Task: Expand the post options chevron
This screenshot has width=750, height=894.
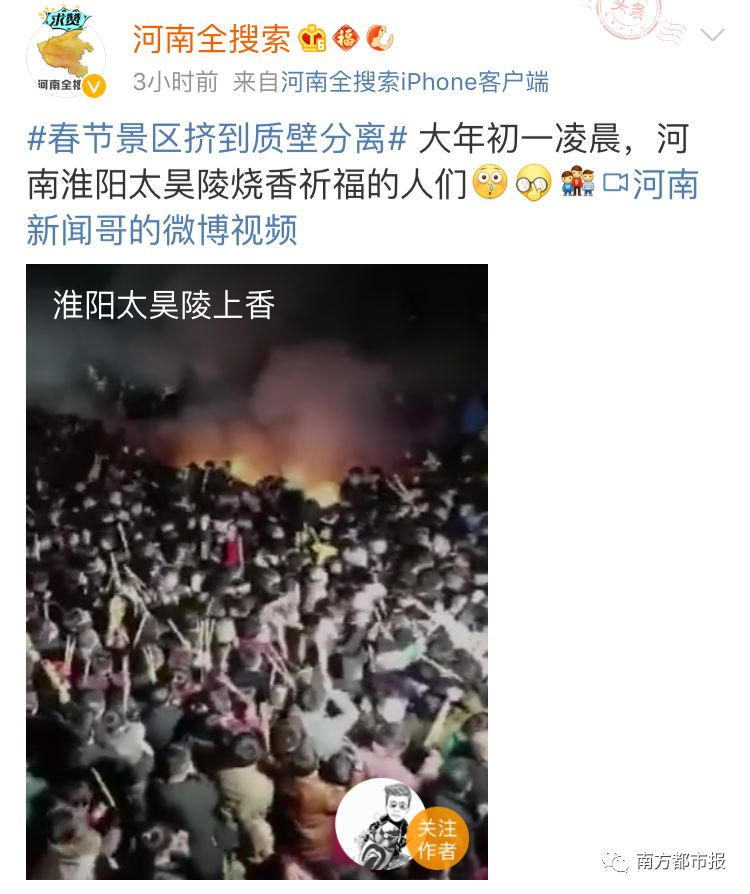Action: pyautogui.click(x=712, y=36)
